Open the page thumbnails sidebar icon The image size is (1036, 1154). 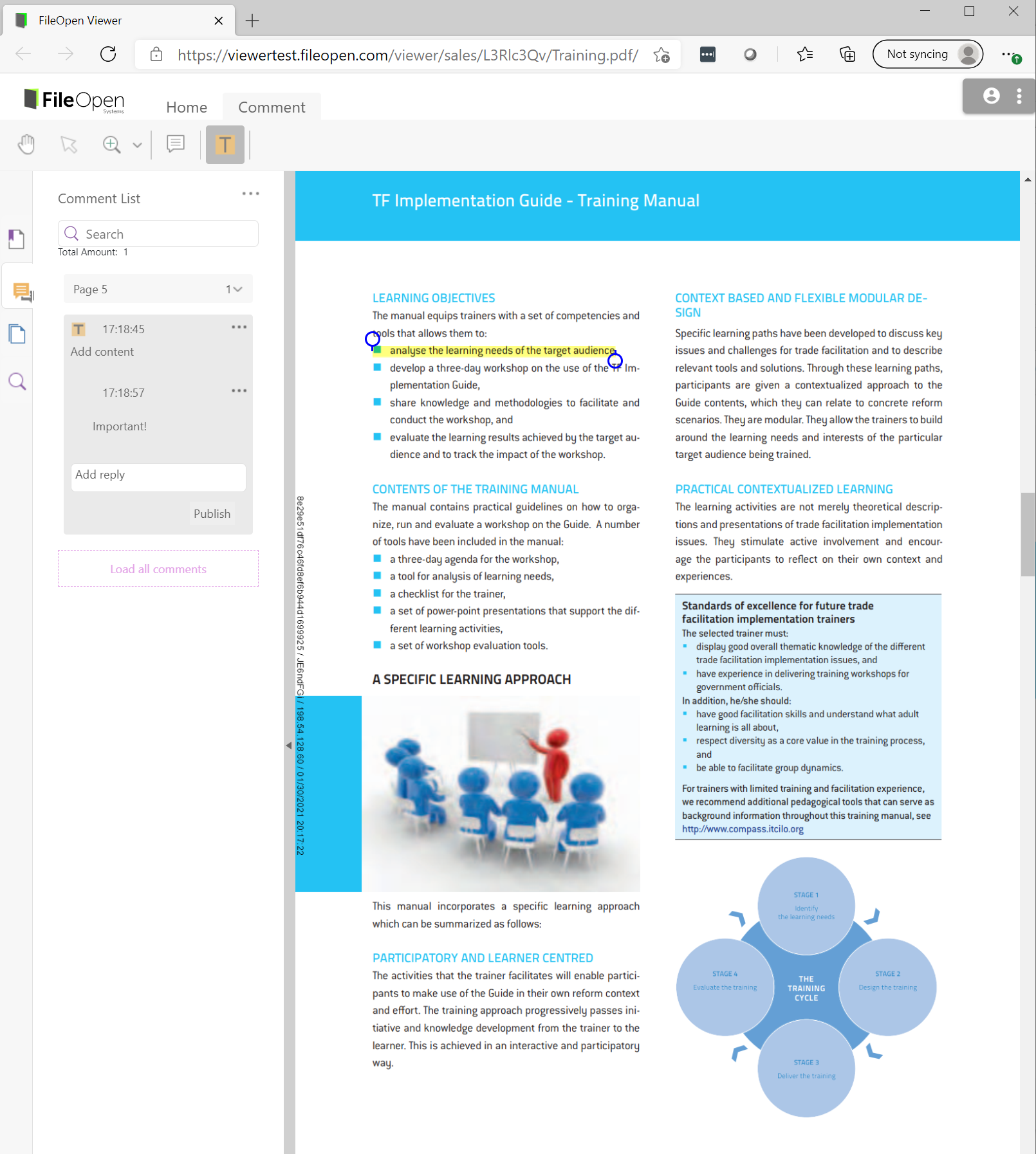17,334
